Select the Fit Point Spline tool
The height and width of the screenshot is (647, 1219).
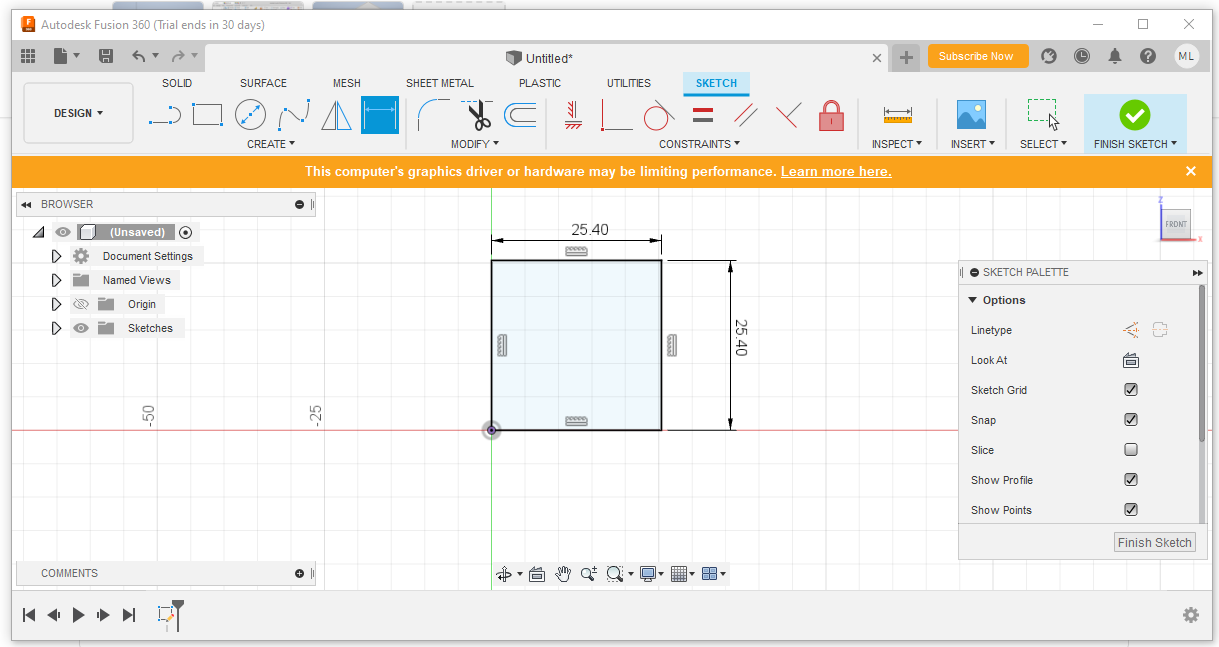pos(293,115)
